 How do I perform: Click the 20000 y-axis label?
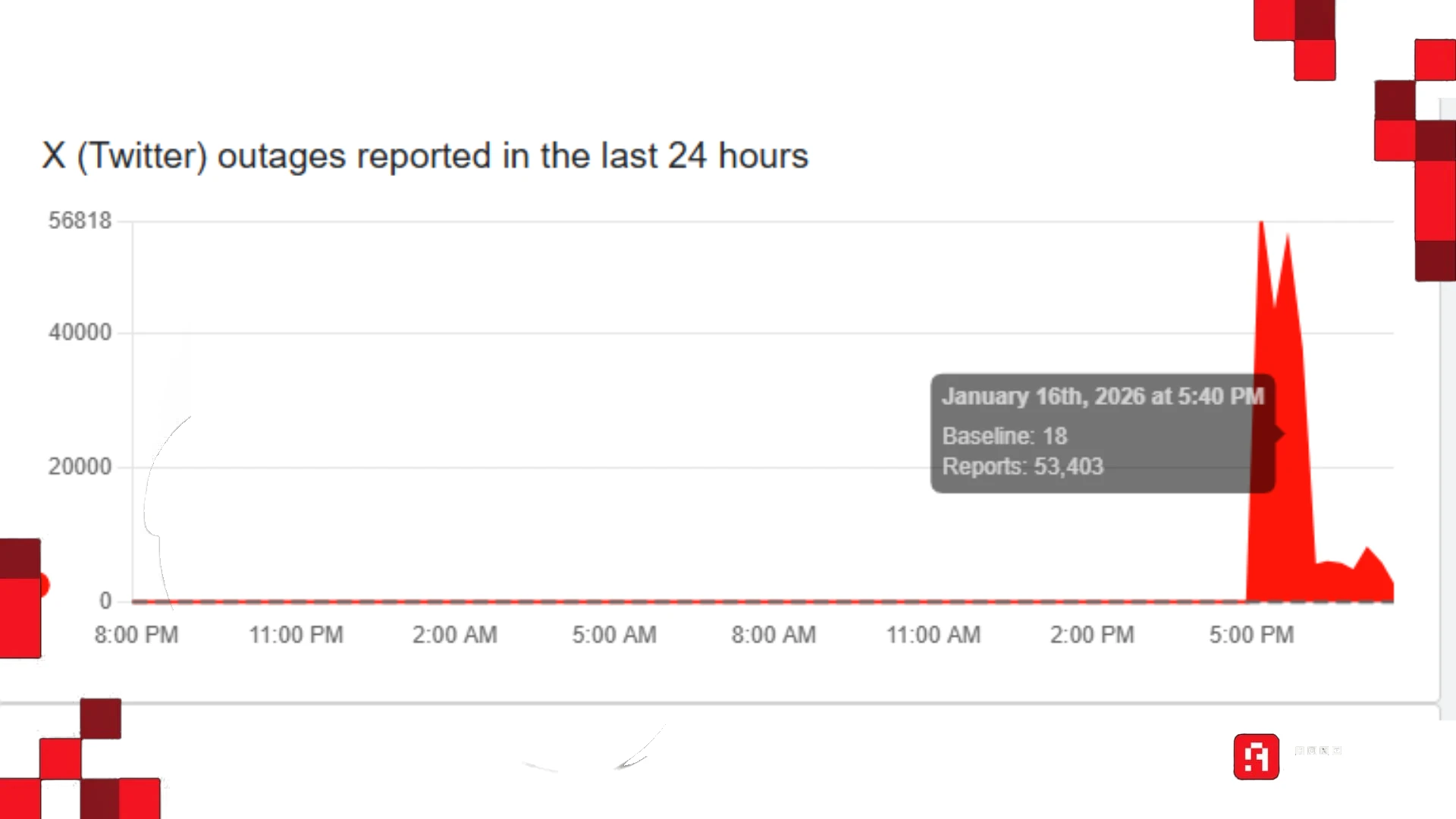point(80,466)
